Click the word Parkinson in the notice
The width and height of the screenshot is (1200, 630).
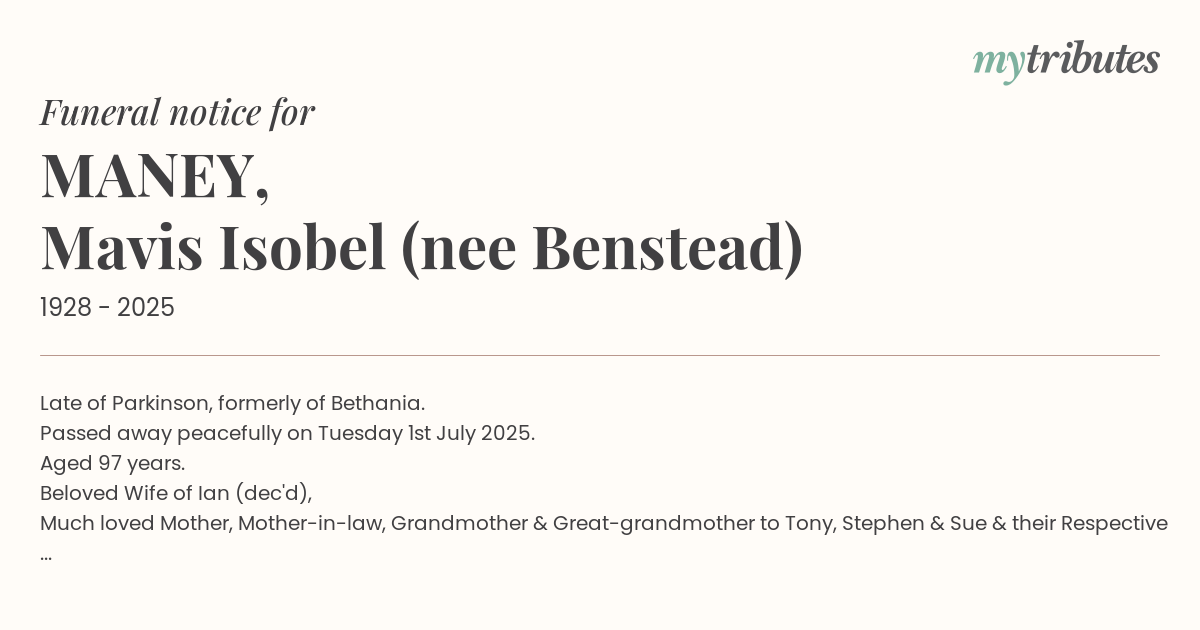(161, 403)
